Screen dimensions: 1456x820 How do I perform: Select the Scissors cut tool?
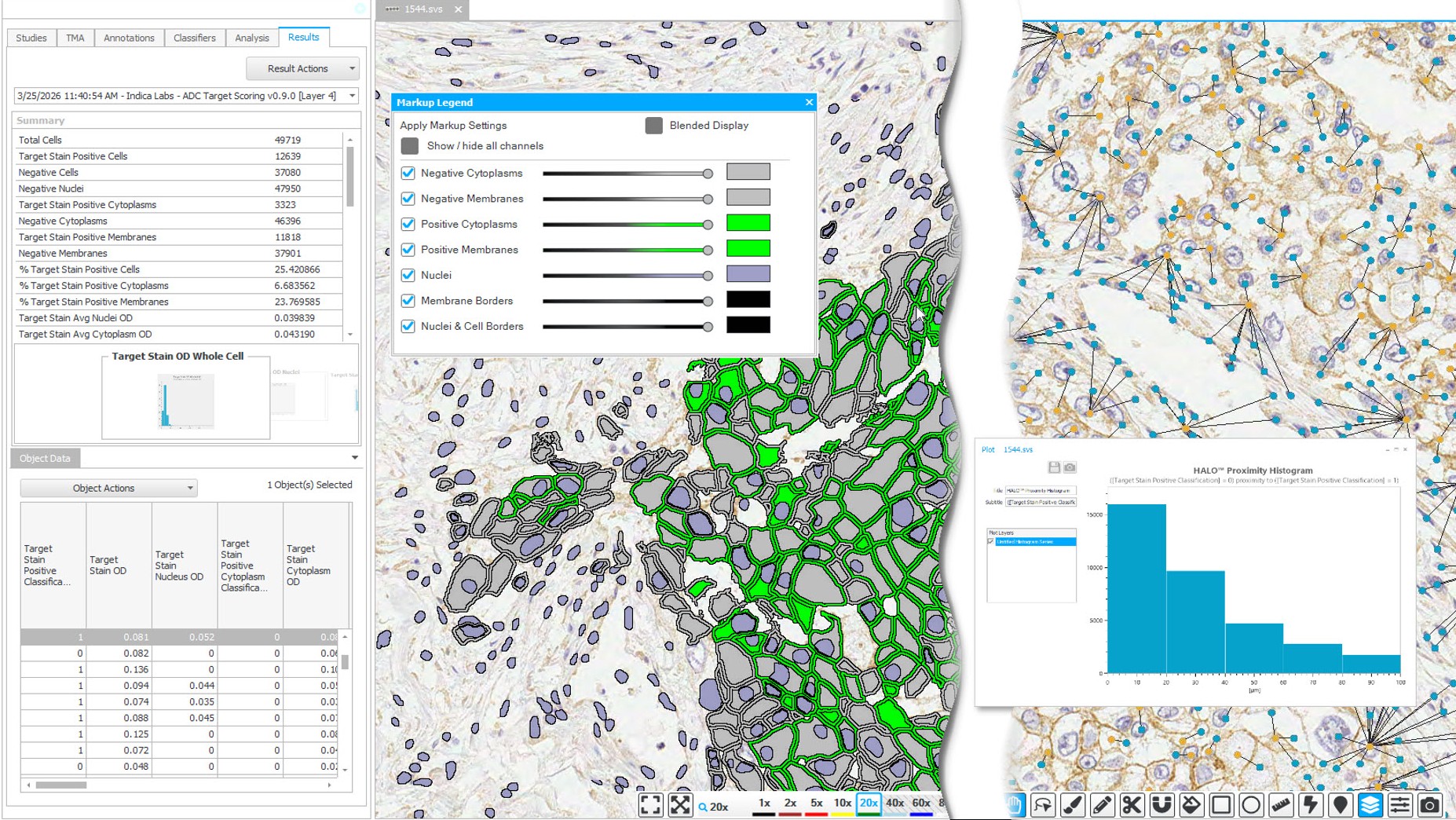pyautogui.click(x=1132, y=804)
